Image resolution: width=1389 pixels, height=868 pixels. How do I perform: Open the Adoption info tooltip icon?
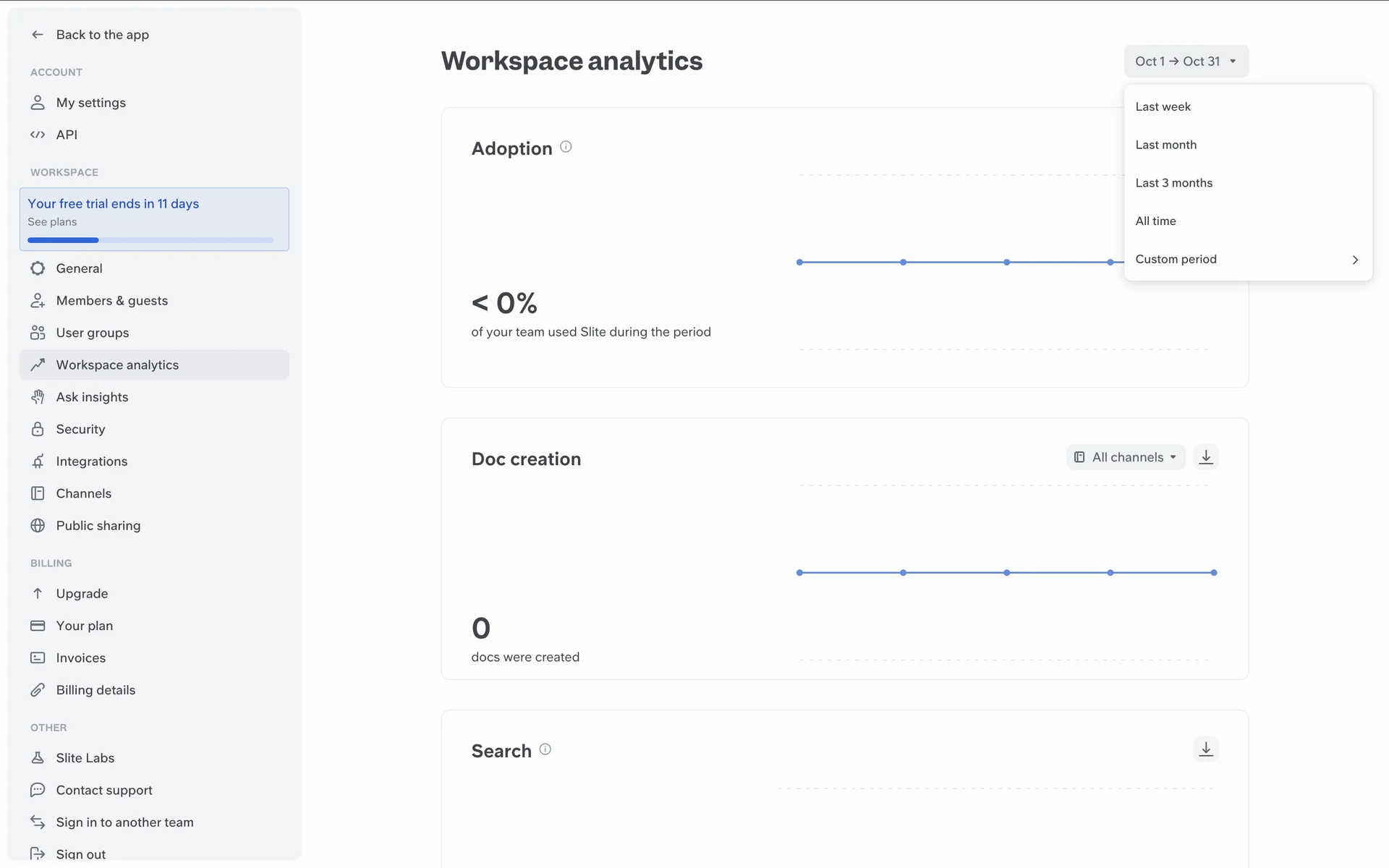(x=566, y=147)
